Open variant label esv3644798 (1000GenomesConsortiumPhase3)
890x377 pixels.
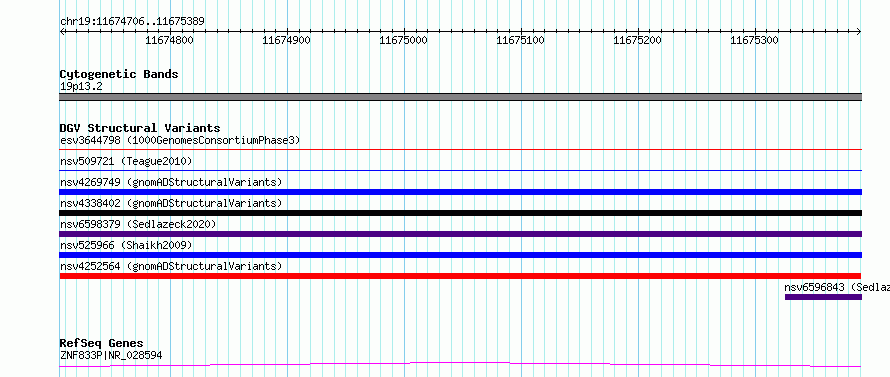point(180,140)
